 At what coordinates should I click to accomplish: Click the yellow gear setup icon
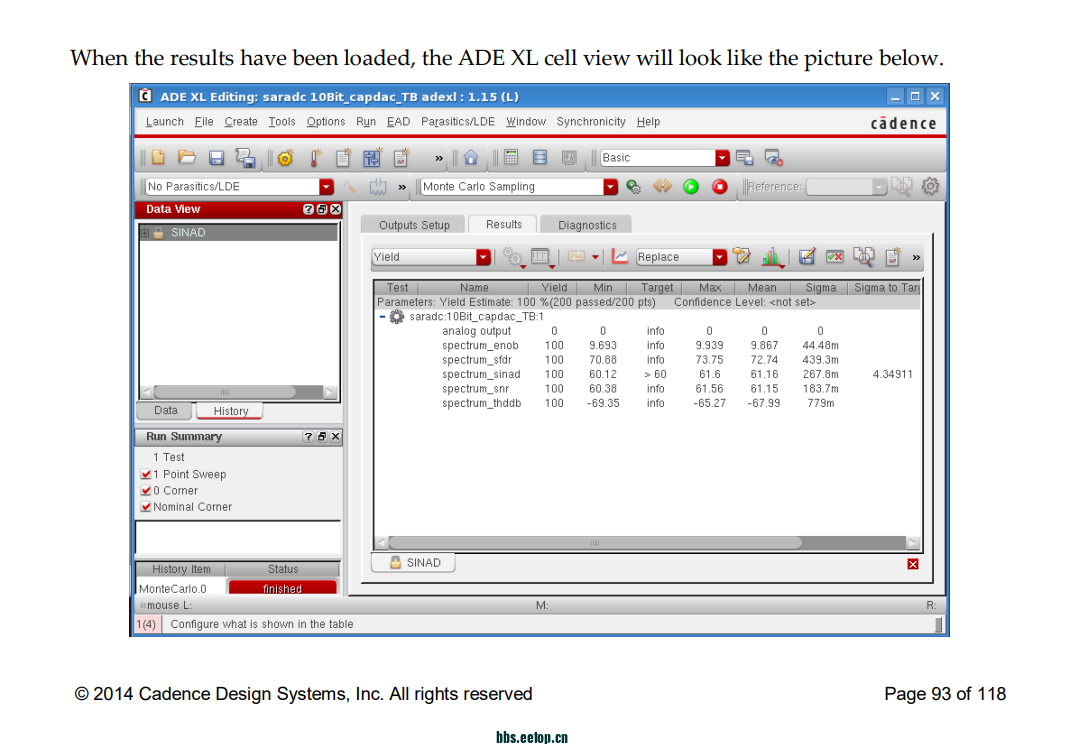click(x=285, y=158)
